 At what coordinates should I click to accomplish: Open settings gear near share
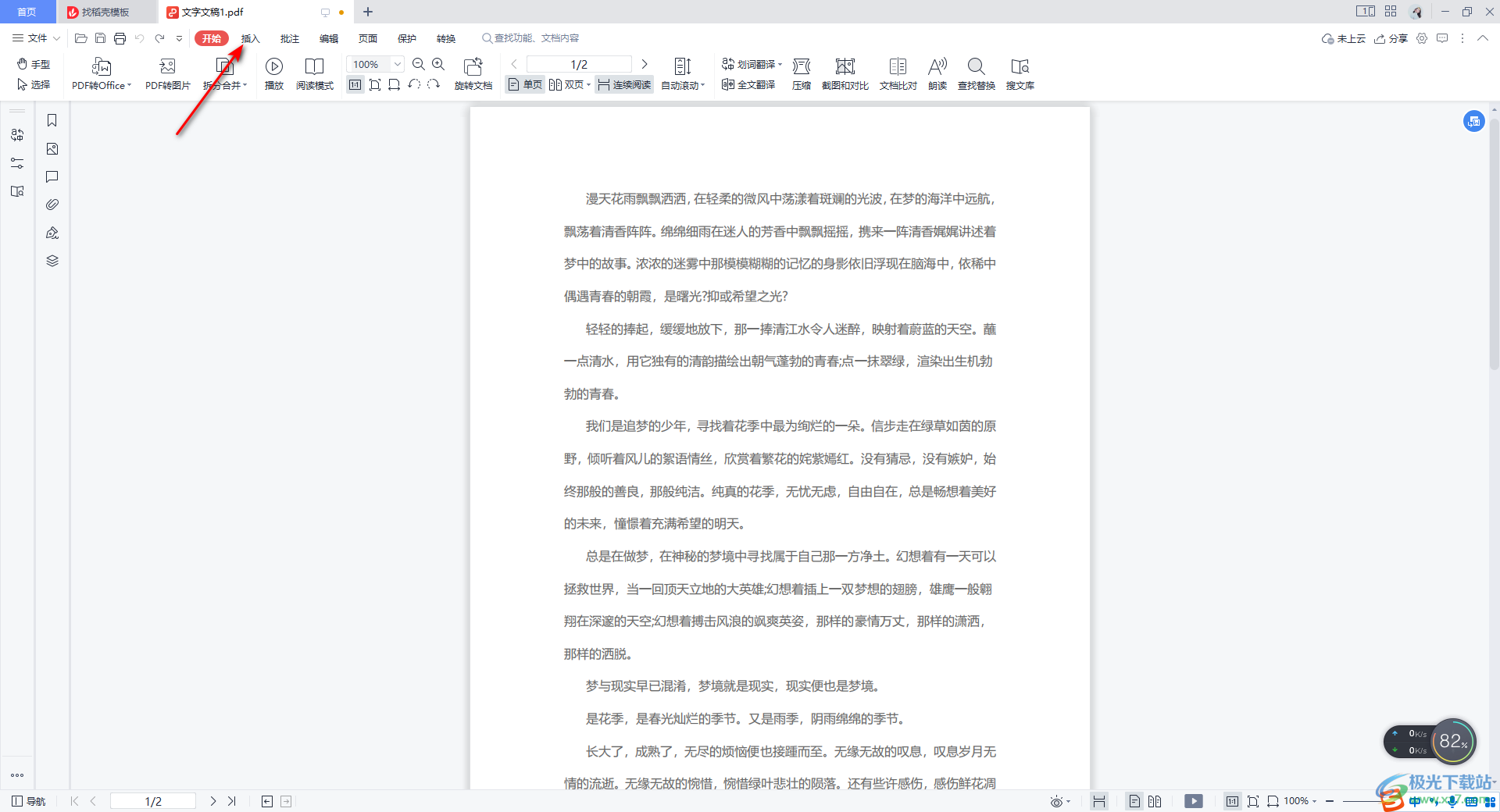click(x=1422, y=38)
